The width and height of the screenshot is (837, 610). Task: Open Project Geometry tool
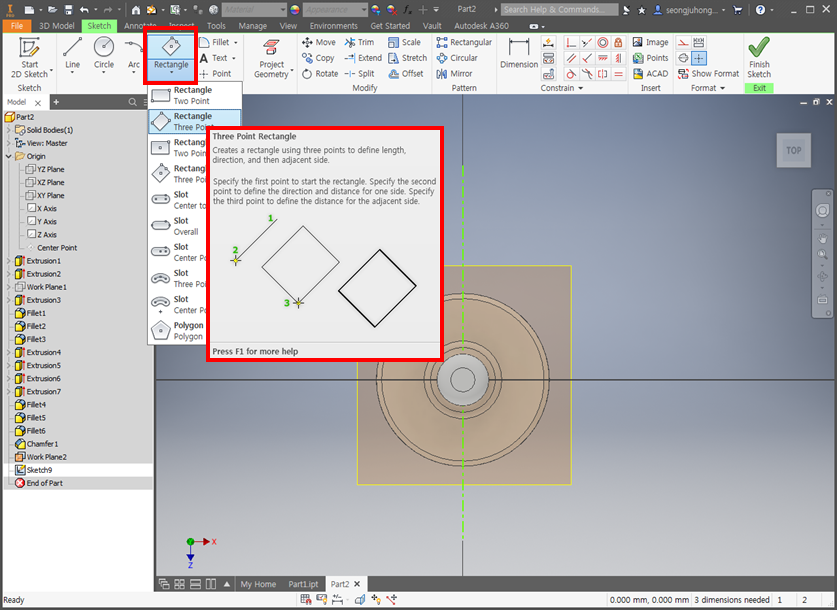[272, 59]
